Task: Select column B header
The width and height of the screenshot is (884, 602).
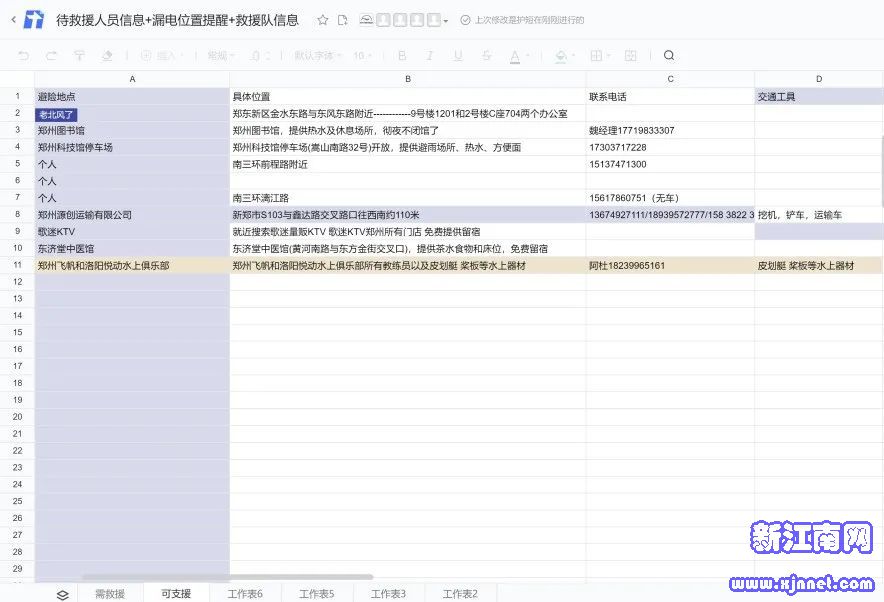Action: [408, 79]
